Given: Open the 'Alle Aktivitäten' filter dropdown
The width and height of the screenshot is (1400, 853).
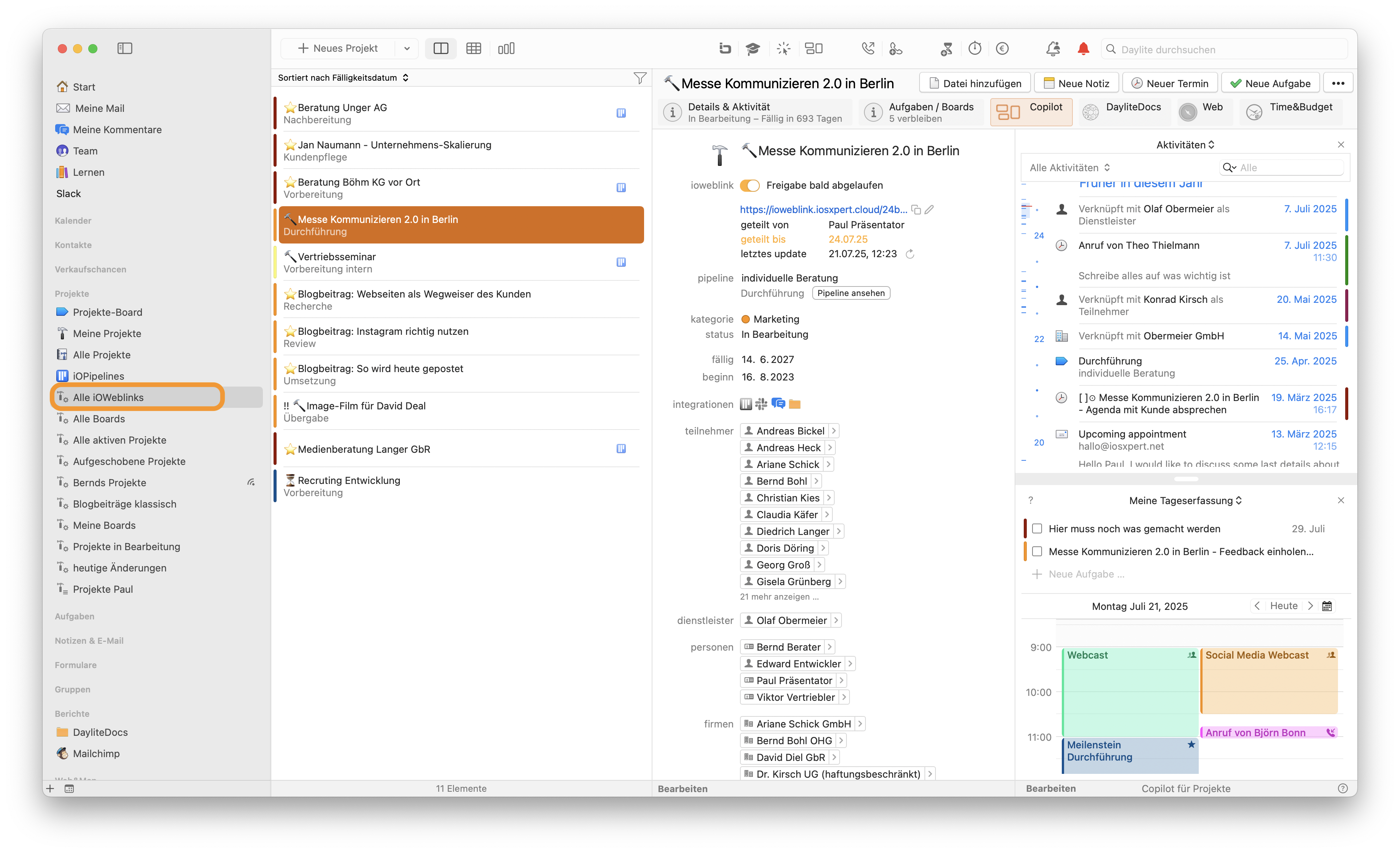Looking at the screenshot, I should click(1070, 168).
